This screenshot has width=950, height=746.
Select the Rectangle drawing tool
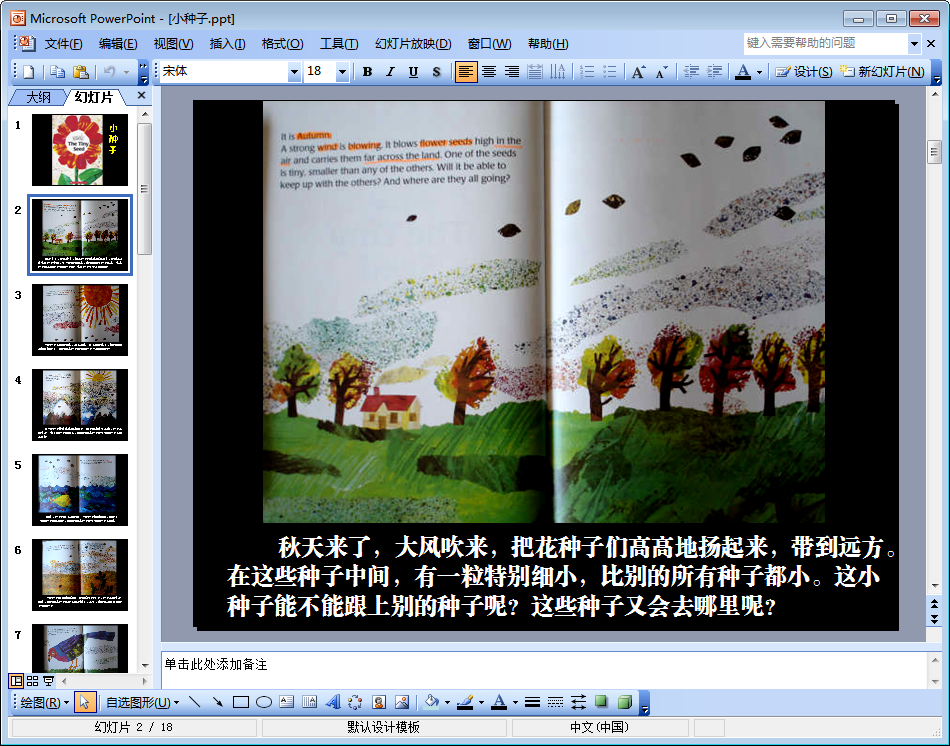(x=241, y=702)
